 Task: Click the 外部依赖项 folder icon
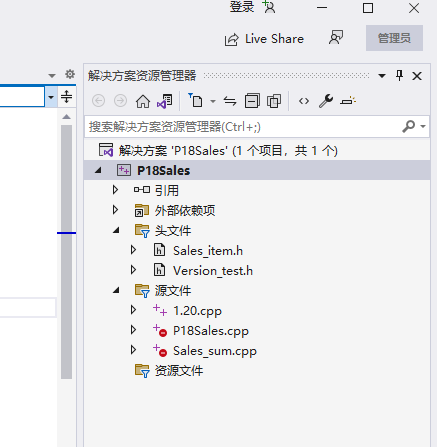click(x=142, y=210)
